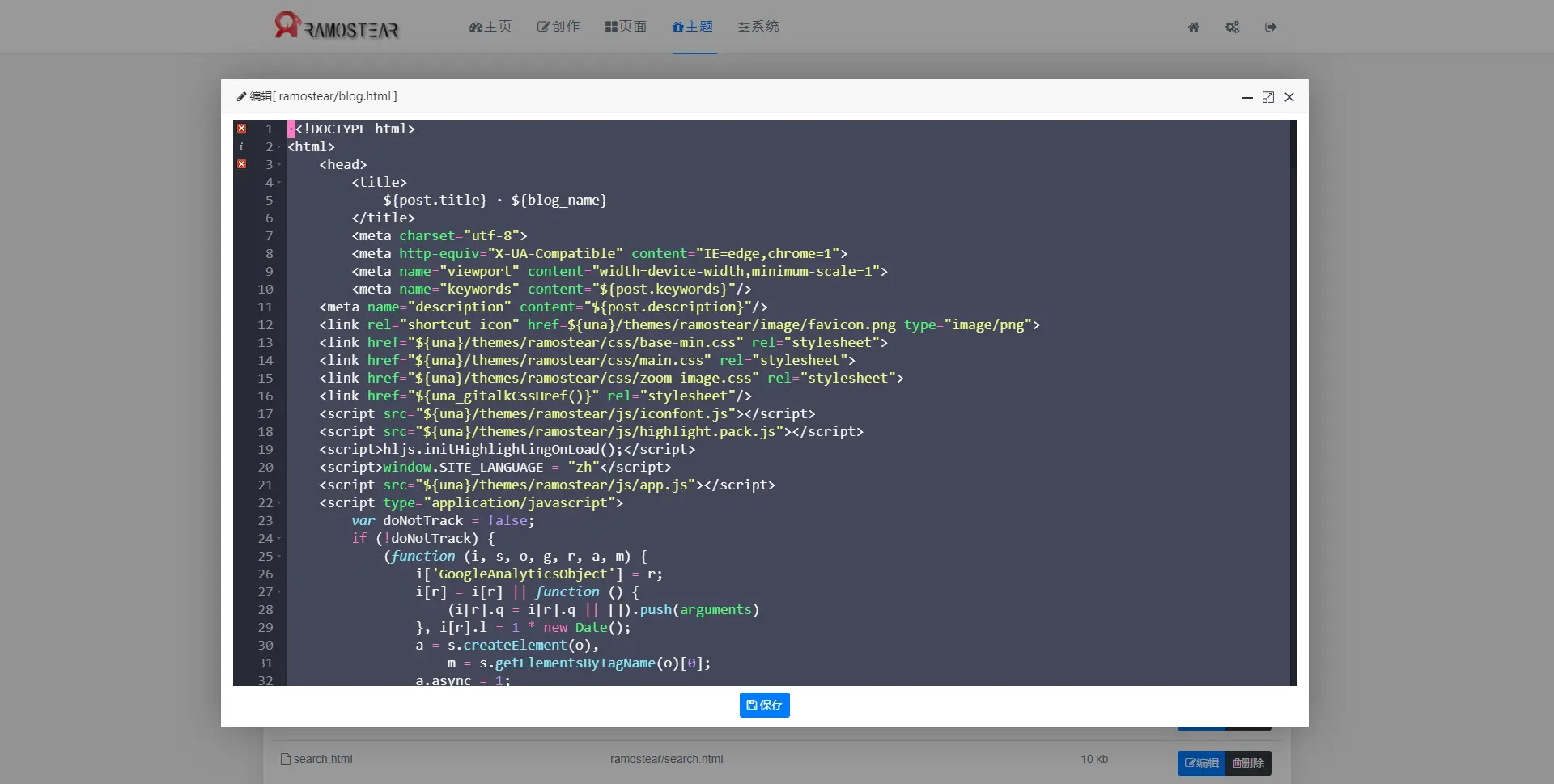Screen dimensions: 1554x784
Task: Click the home icon in header
Action: (1193, 27)
